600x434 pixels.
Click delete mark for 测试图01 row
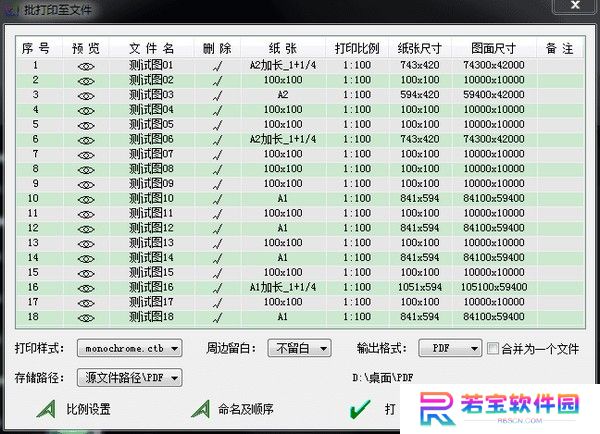pyautogui.click(x=217, y=66)
